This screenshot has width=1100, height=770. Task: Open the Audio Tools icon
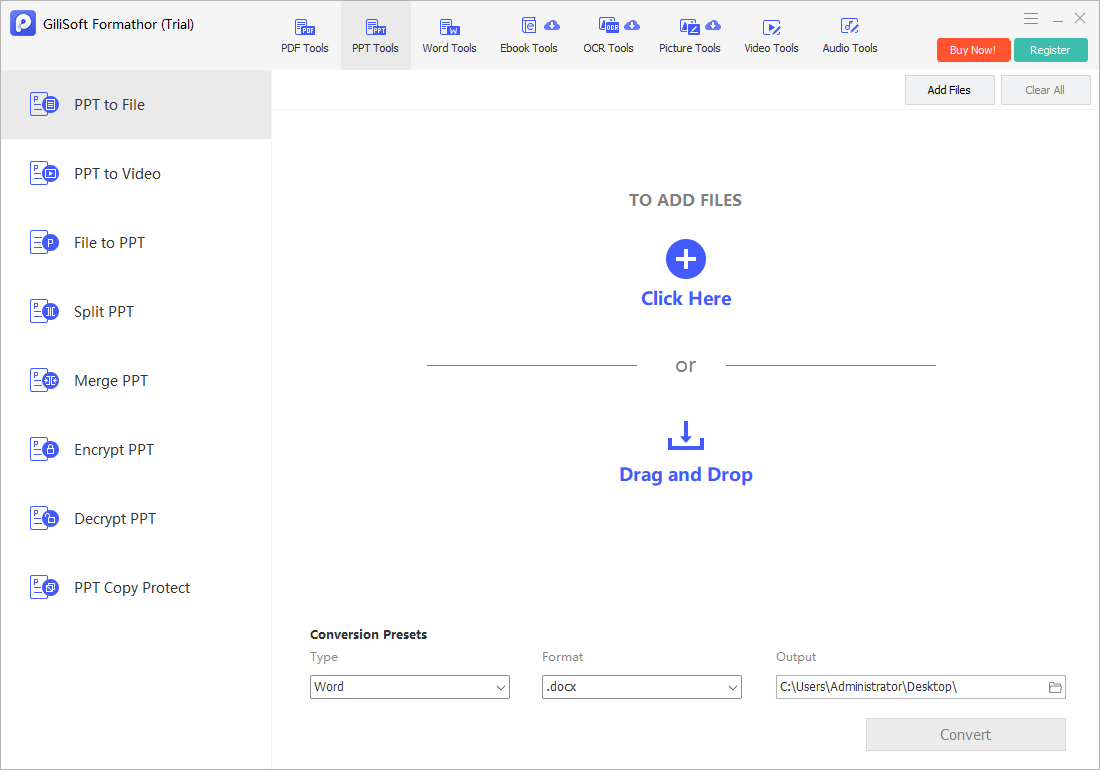[850, 27]
